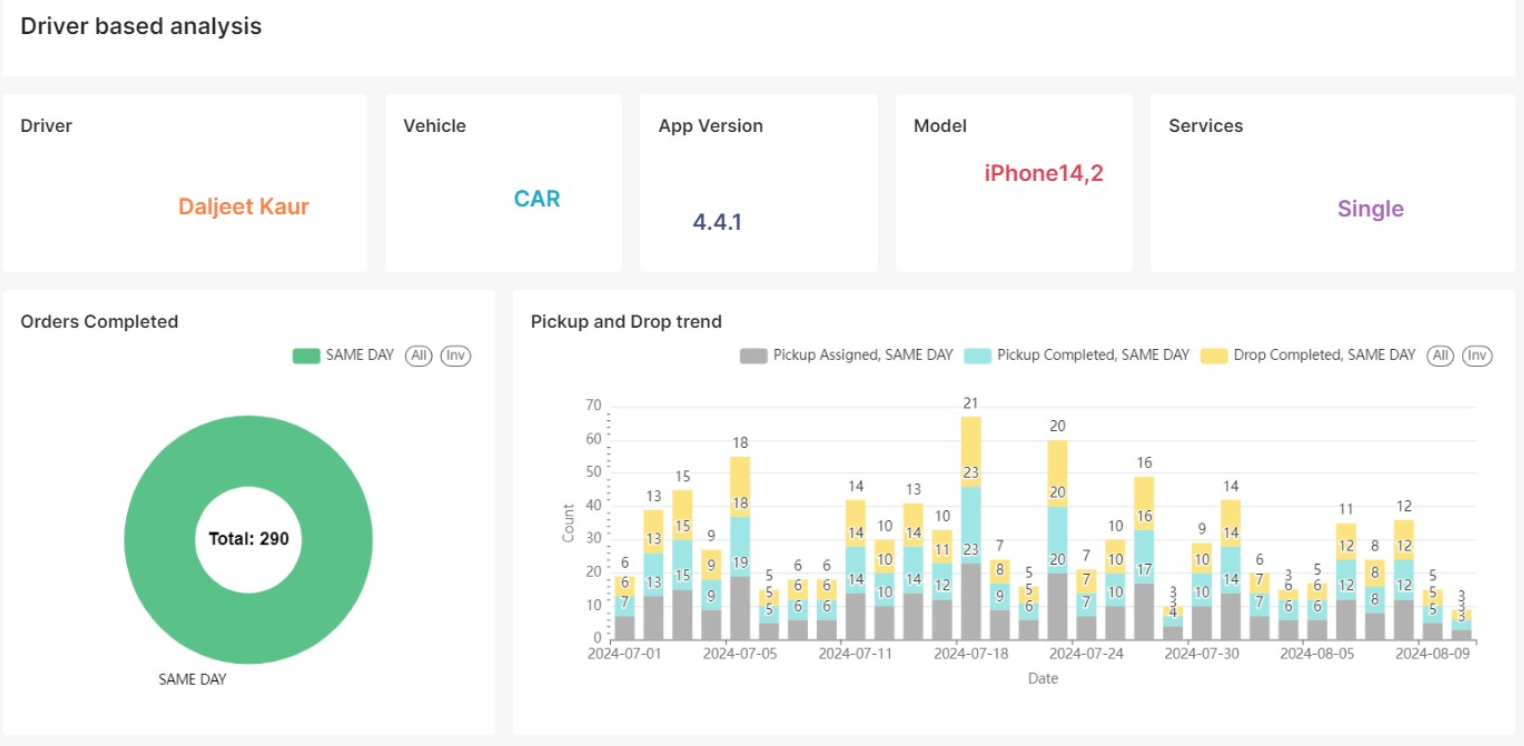Click All button in Orders Completed legend
The image size is (1524, 746).
click(x=419, y=356)
